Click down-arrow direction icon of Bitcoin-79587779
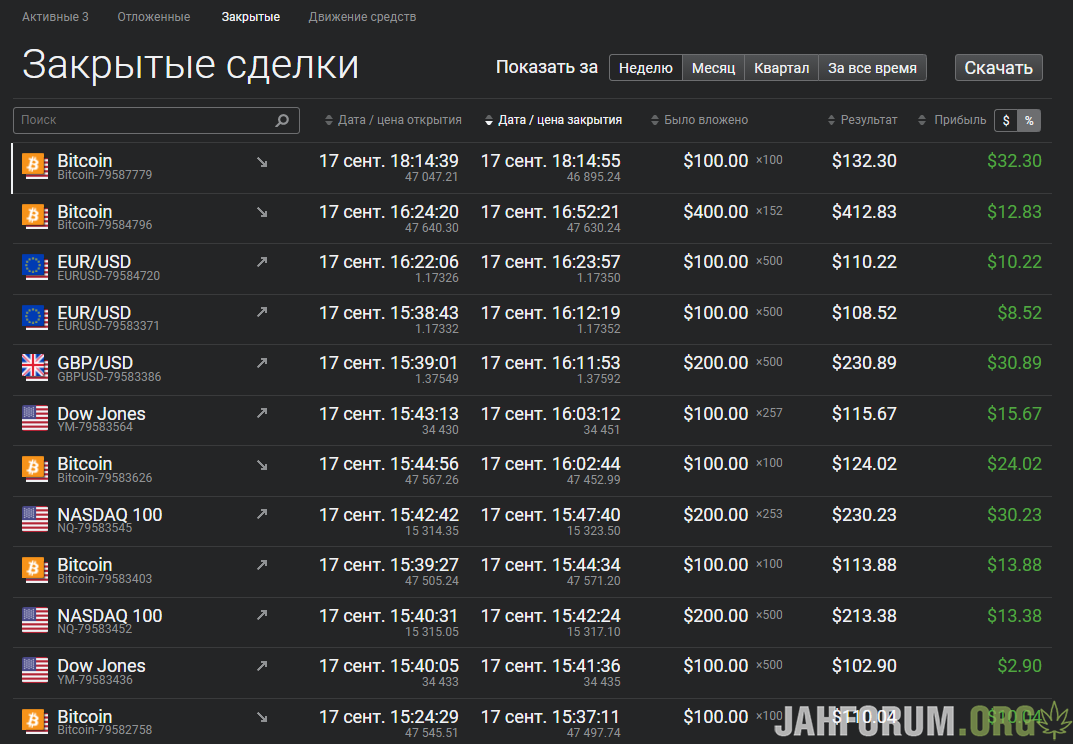The width and height of the screenshot is (1073, 744). point(262,162)
